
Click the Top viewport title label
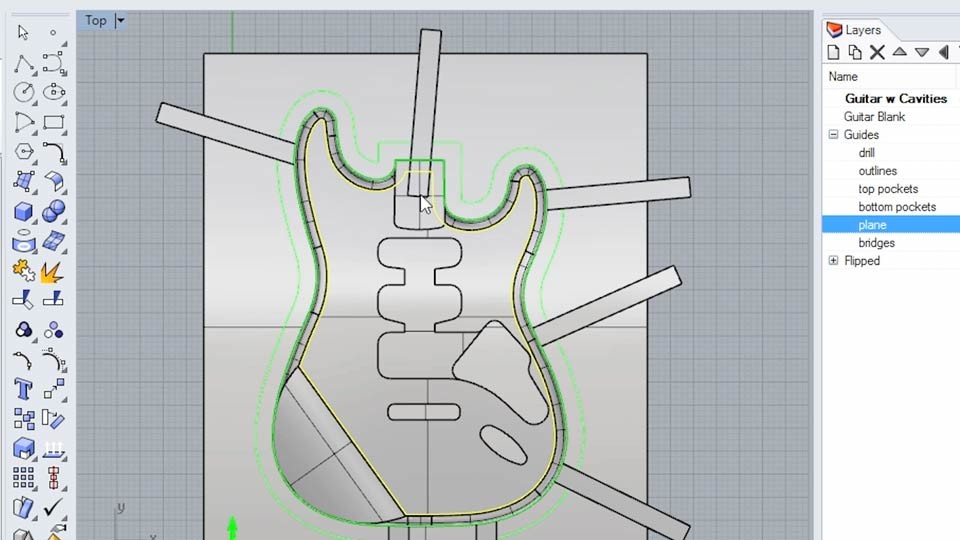point(96,20)
